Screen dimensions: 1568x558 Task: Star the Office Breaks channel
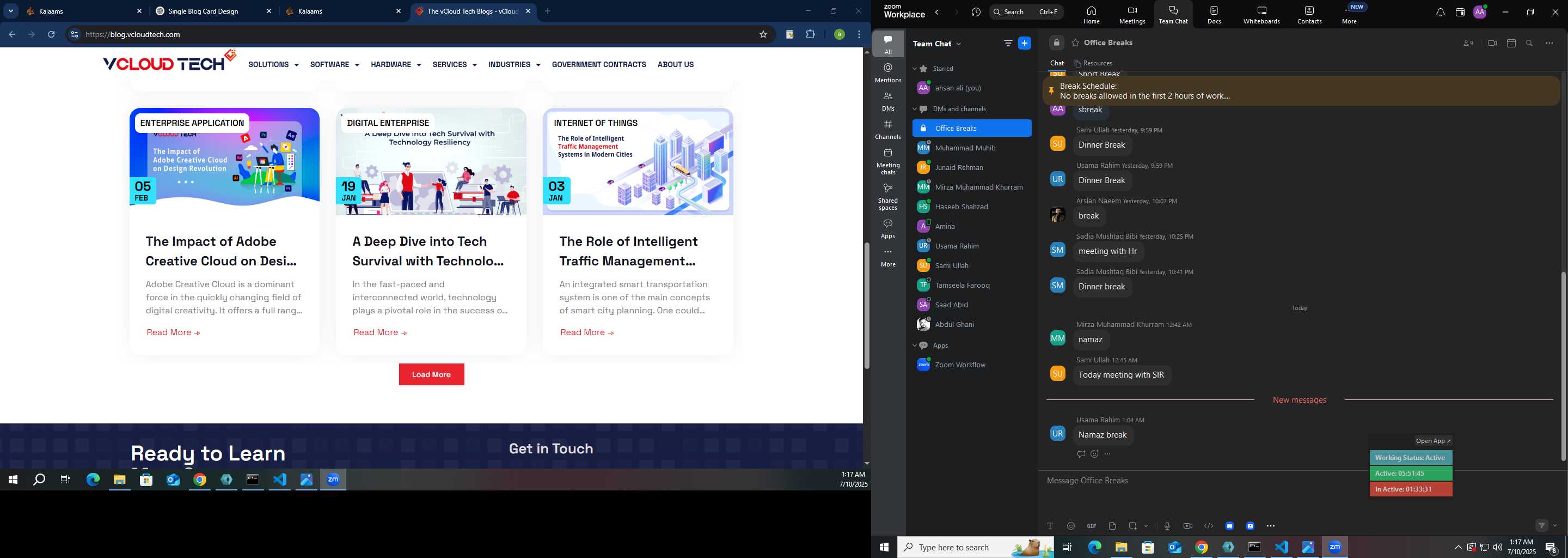(x=1076, y=43)
